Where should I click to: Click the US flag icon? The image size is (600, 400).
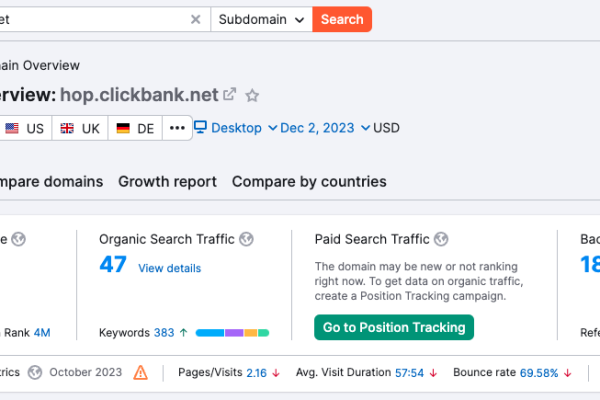pyautogui.click(x=12, y=128)
